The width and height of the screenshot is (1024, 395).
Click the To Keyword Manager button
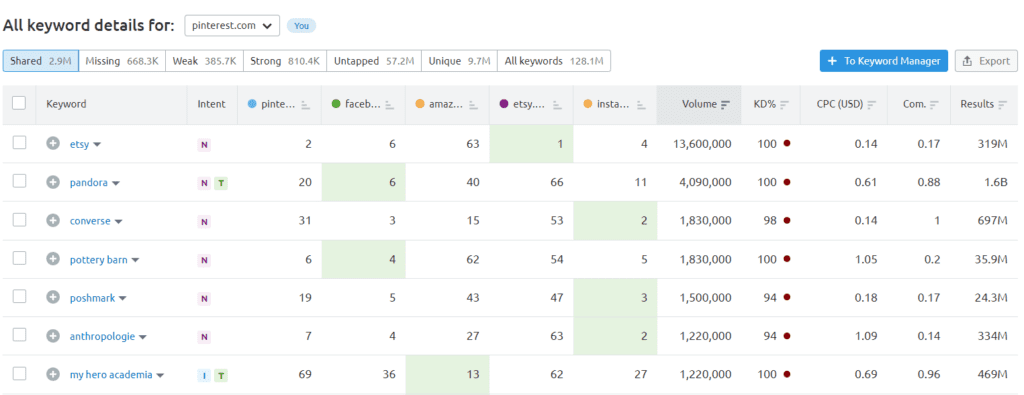pyautogui.click(x=884, y=61)
